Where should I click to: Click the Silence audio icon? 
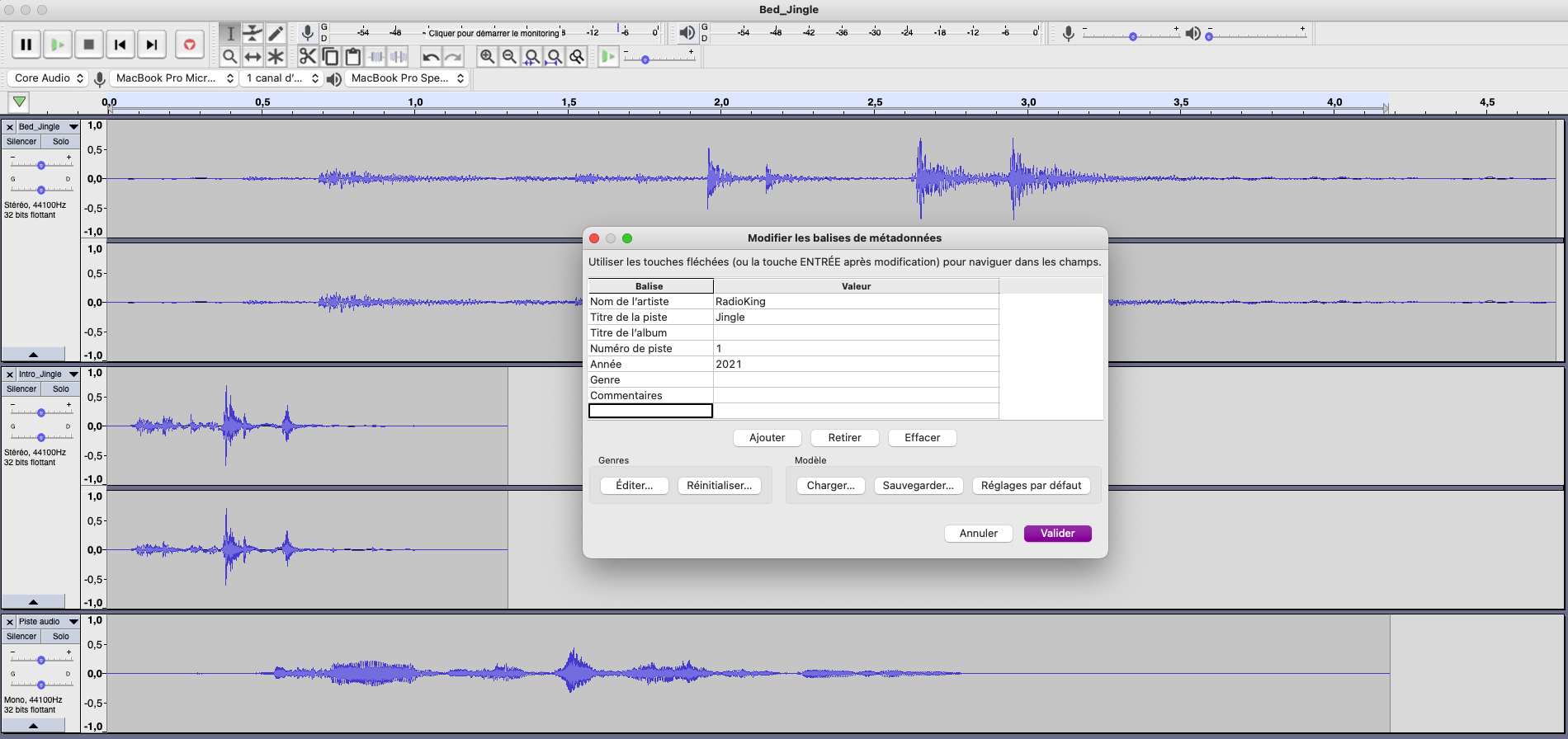[x=399, y=56]
